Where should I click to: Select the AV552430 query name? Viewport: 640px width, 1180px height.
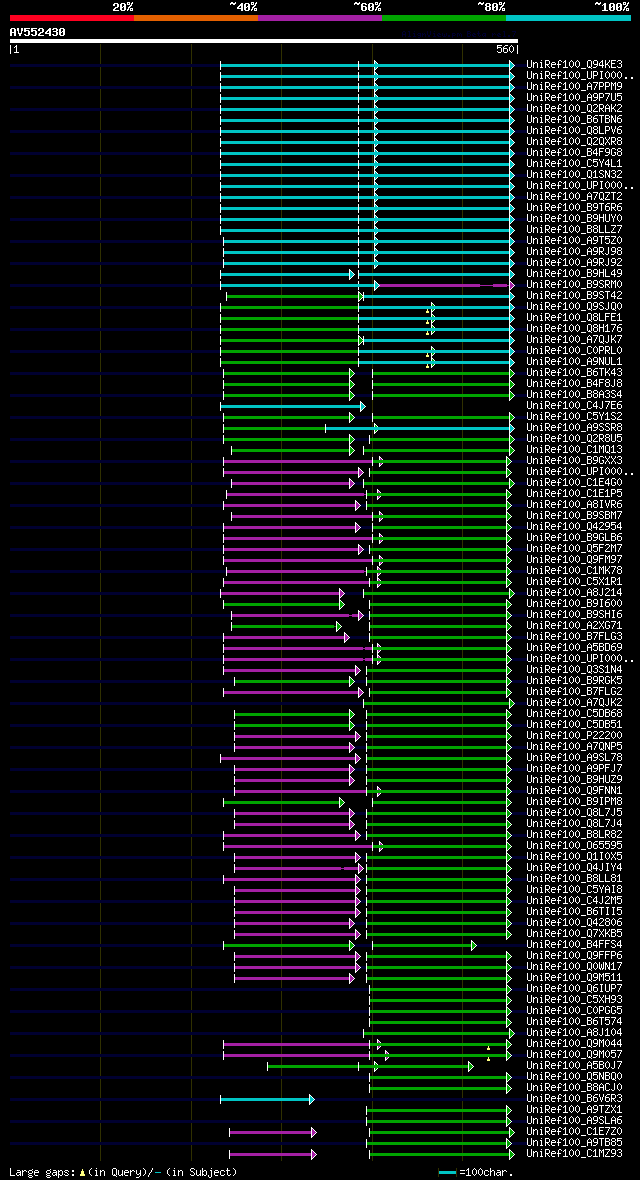click(38, 32)
